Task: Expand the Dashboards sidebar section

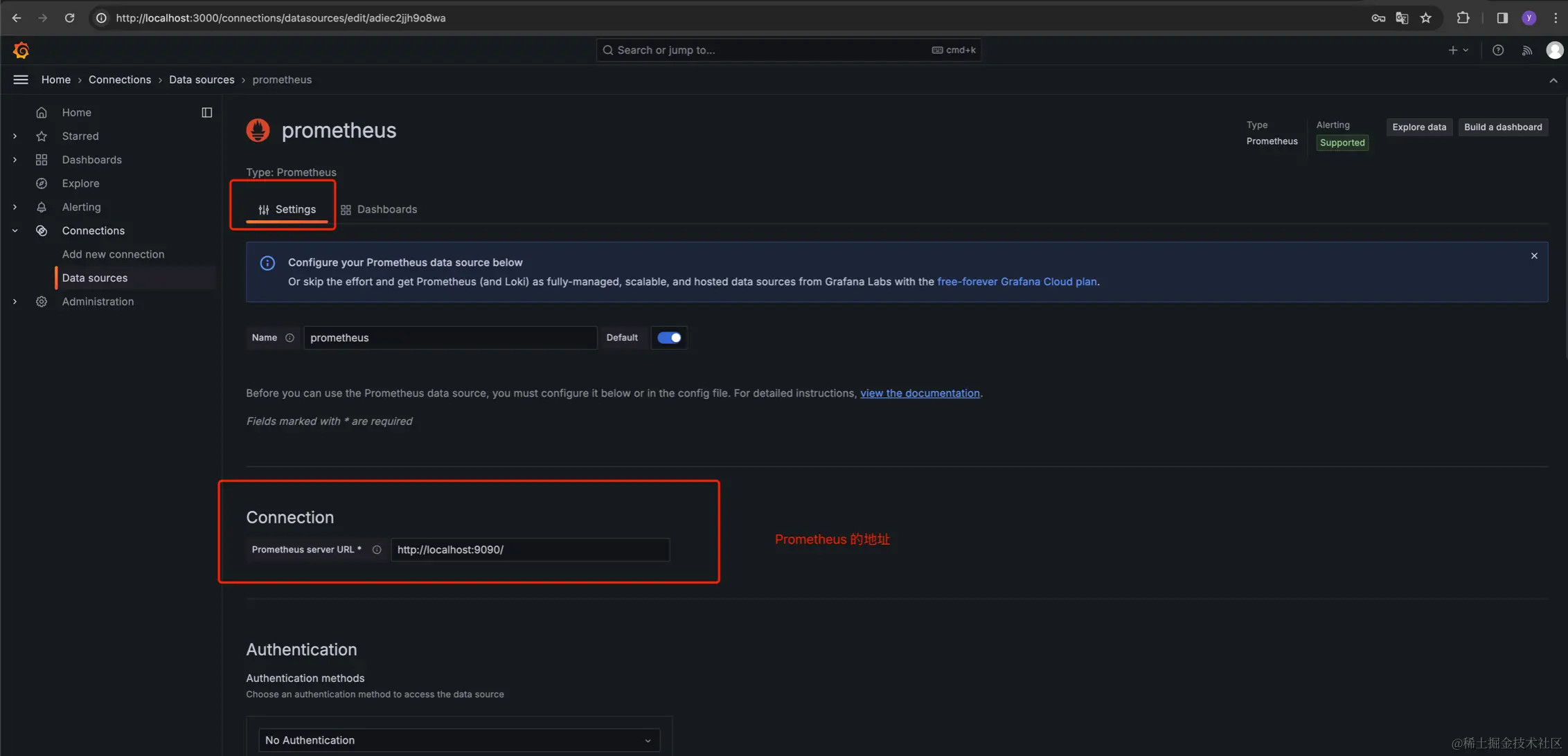Action: tap(15, 160)
